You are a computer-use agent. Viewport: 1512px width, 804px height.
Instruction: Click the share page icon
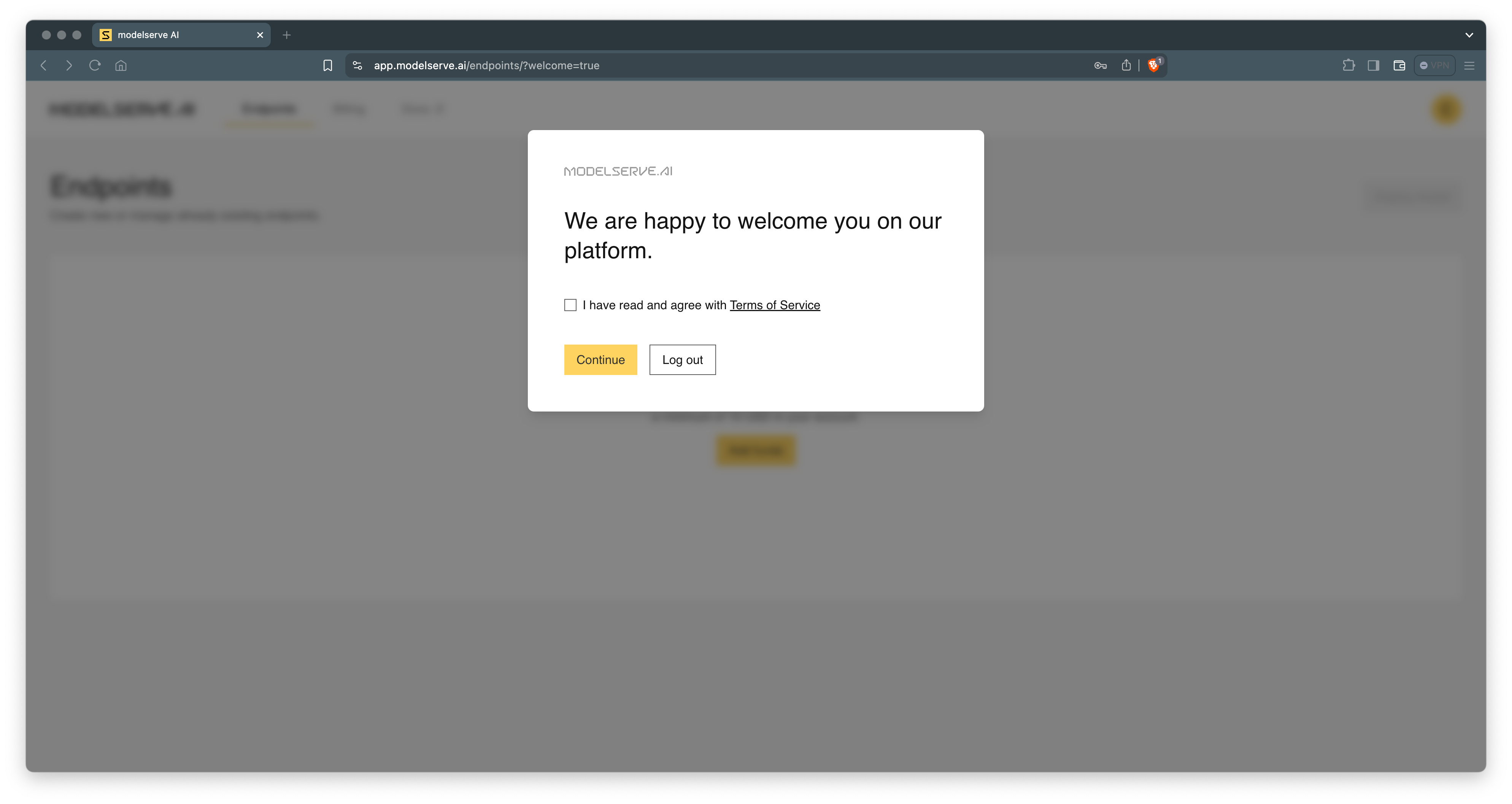(x=1126, y=65)
